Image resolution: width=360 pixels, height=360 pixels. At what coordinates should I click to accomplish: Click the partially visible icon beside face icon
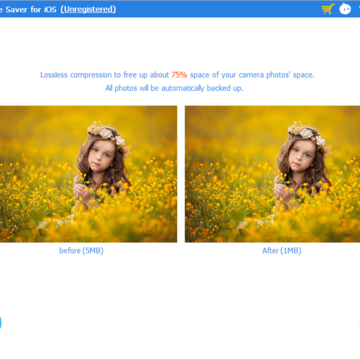pyautogui.click(x=359, y=9)
